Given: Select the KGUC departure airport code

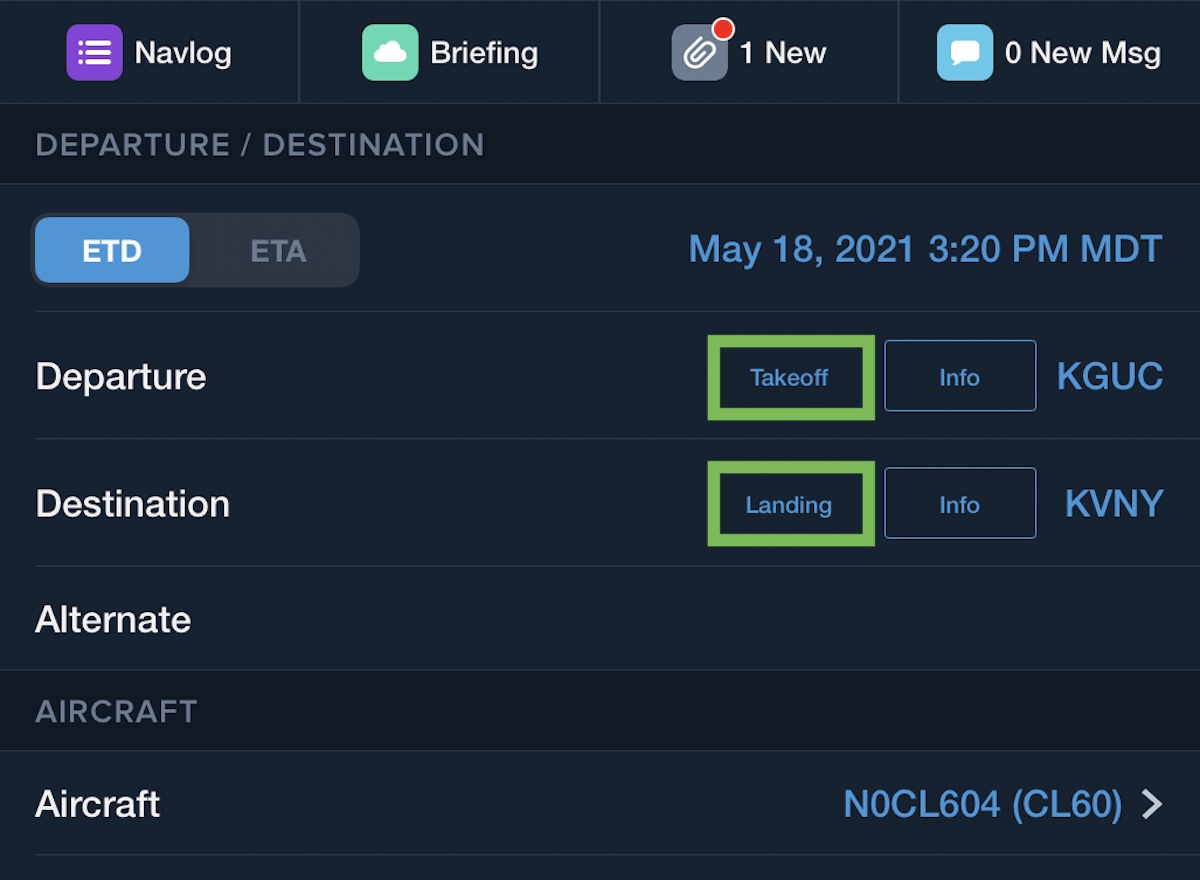Looking at the screenshot, I should [1110, 377].
